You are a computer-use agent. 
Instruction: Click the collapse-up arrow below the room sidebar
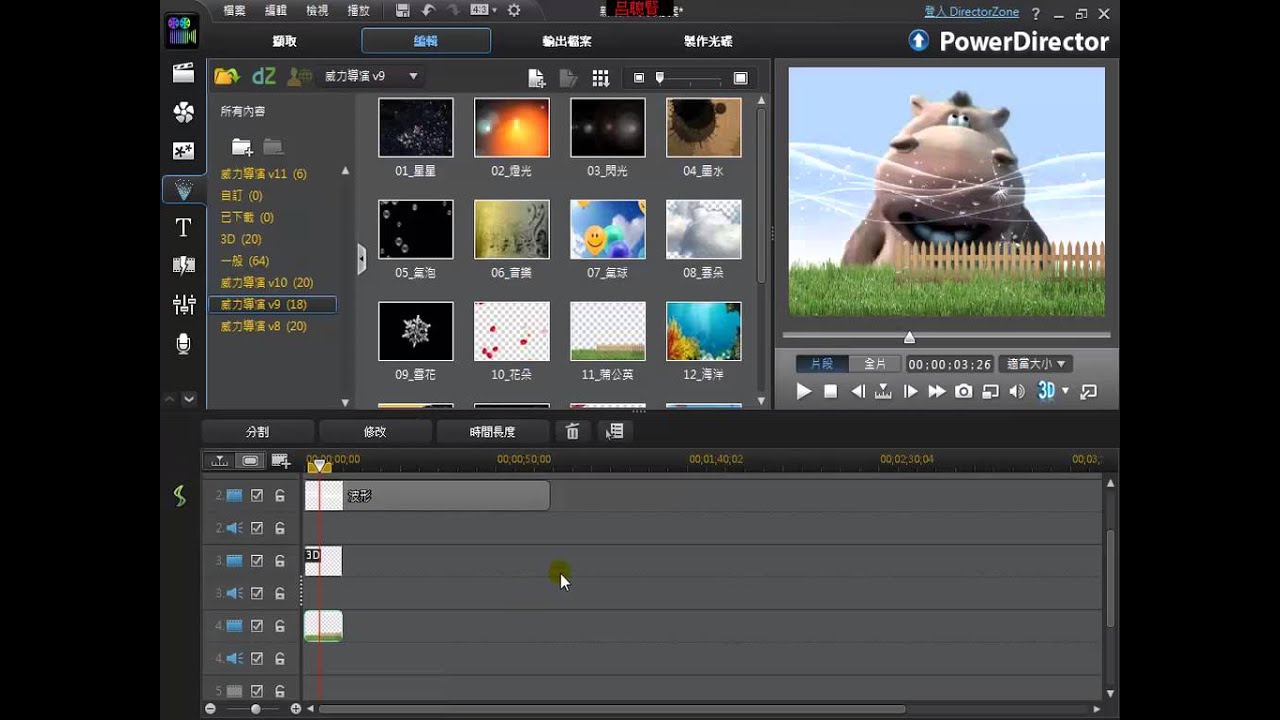pos(169,399)
